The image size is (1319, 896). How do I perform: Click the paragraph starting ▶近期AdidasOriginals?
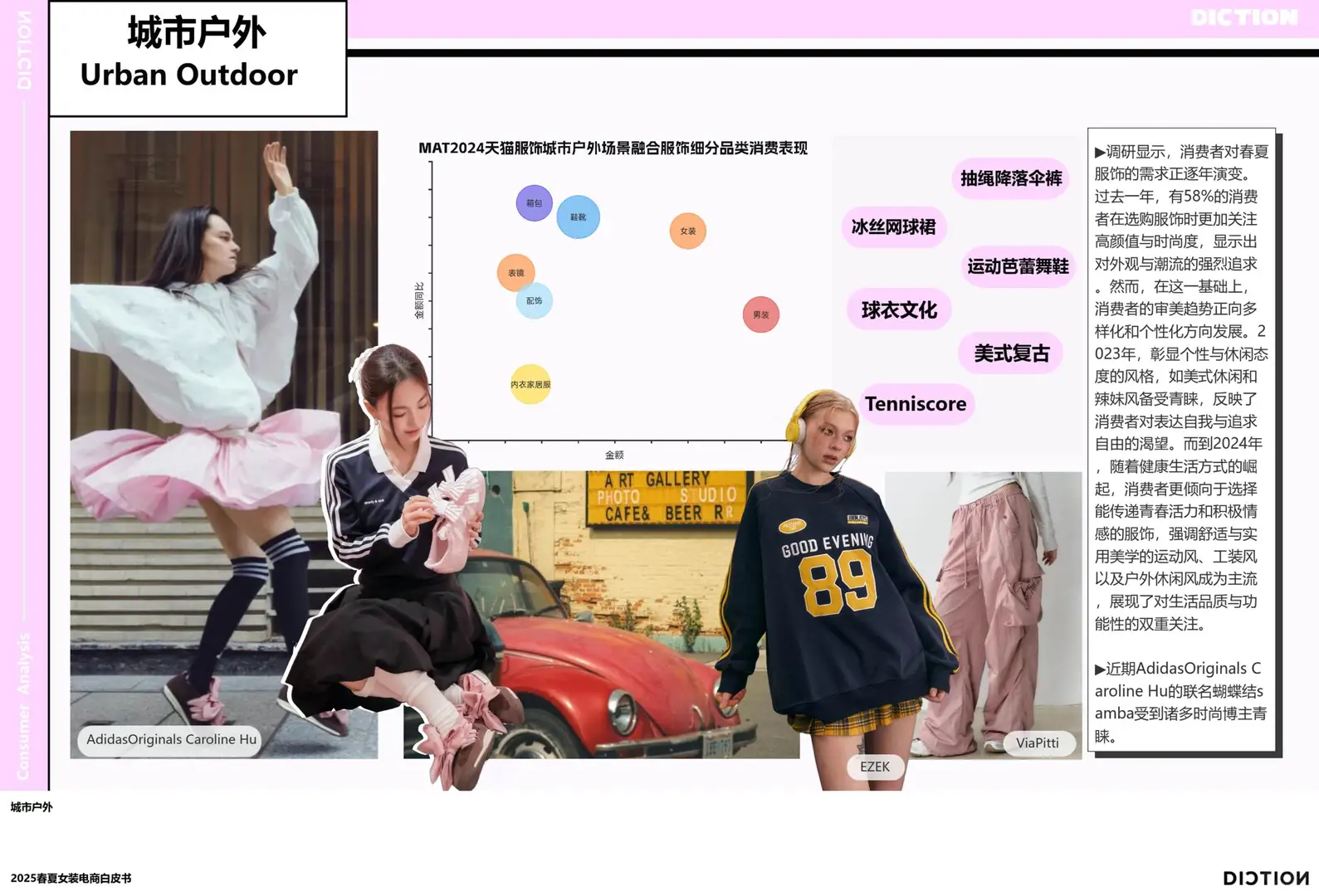coord(1180,702)
